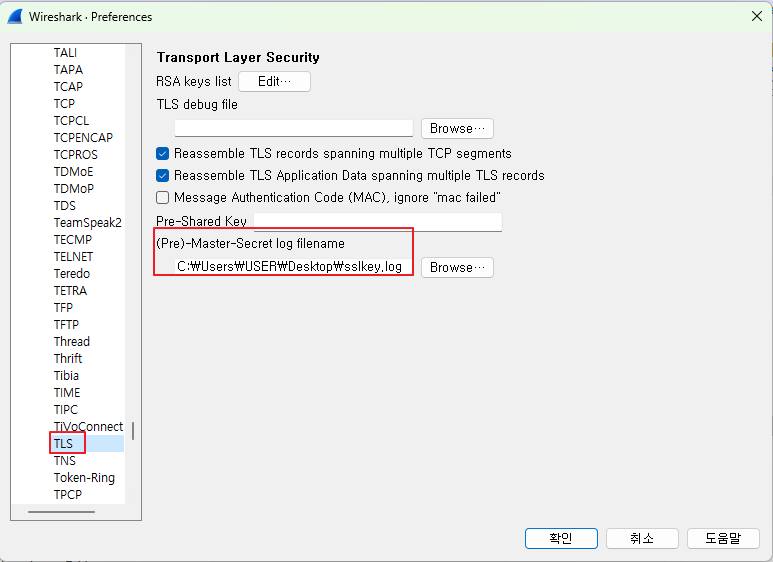Select TeamSpeak2 in the protocol list

click(87, 223)
